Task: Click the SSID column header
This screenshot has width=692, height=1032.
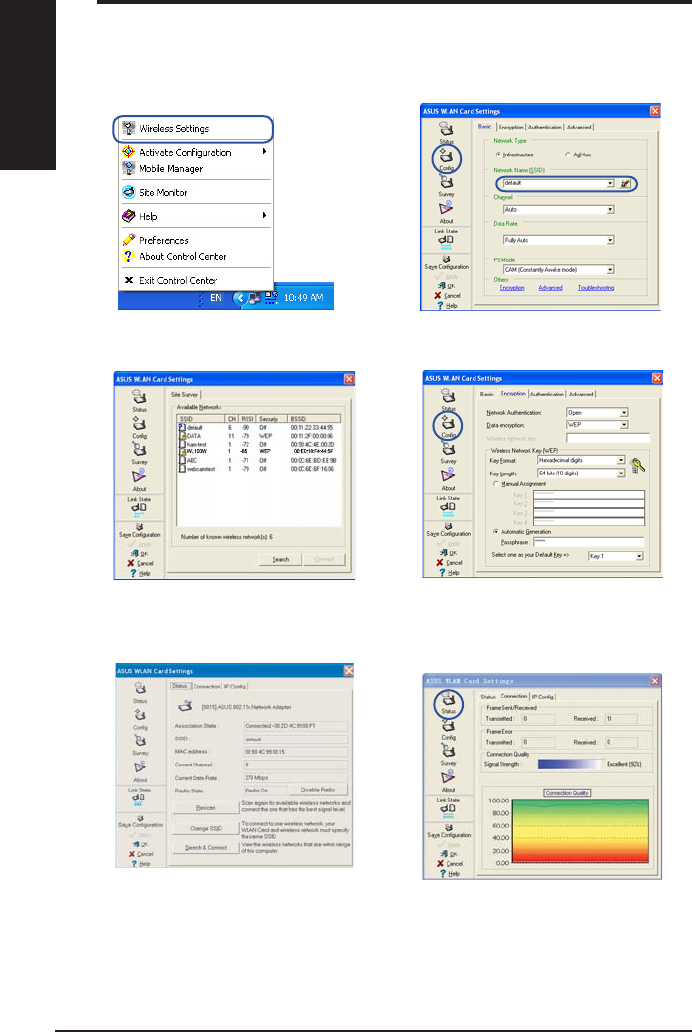Action: 201,419
